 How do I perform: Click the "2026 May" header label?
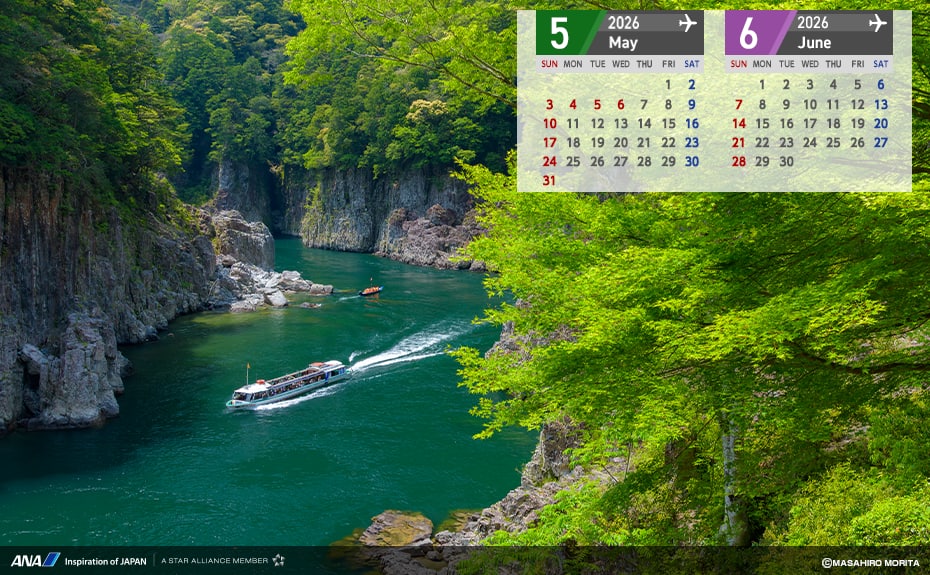[623, 33]
